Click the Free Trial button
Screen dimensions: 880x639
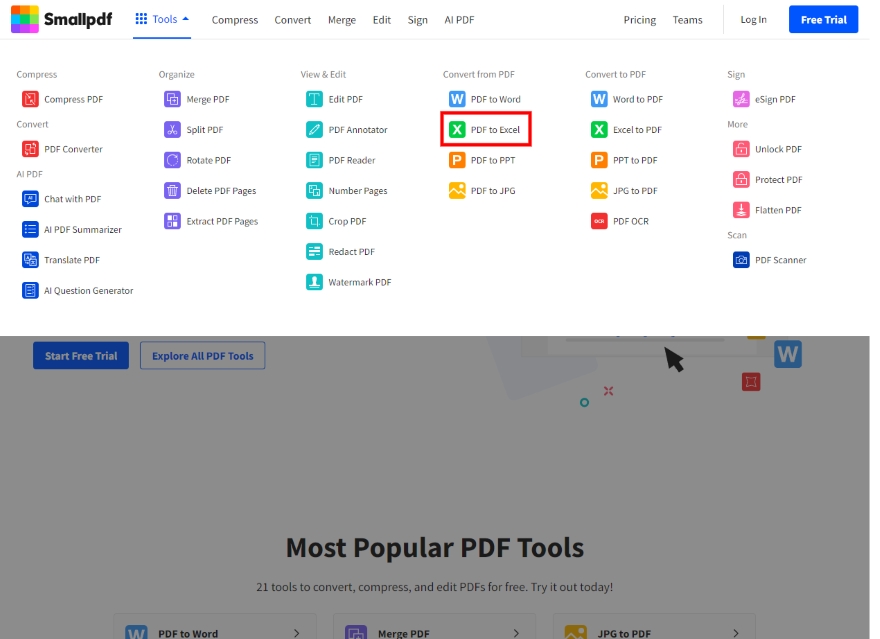[823, 19]
